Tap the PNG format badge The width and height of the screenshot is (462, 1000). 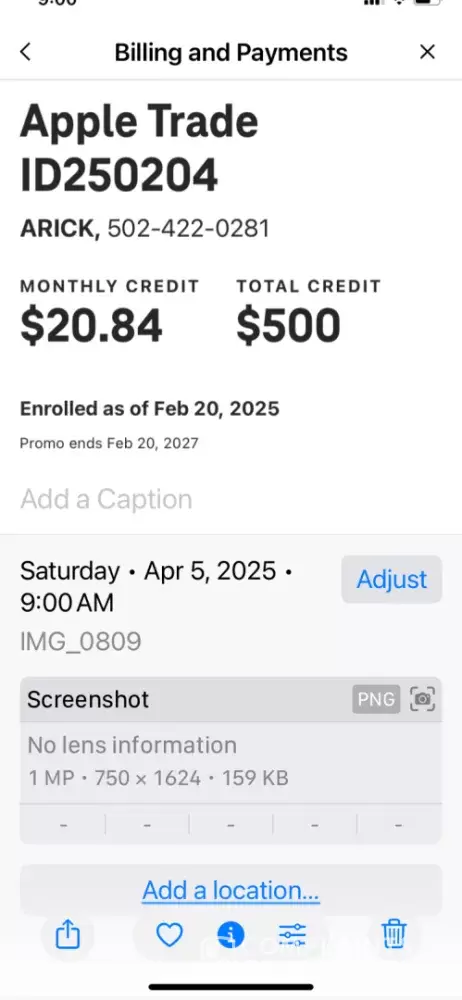click(x=376, y=699)
